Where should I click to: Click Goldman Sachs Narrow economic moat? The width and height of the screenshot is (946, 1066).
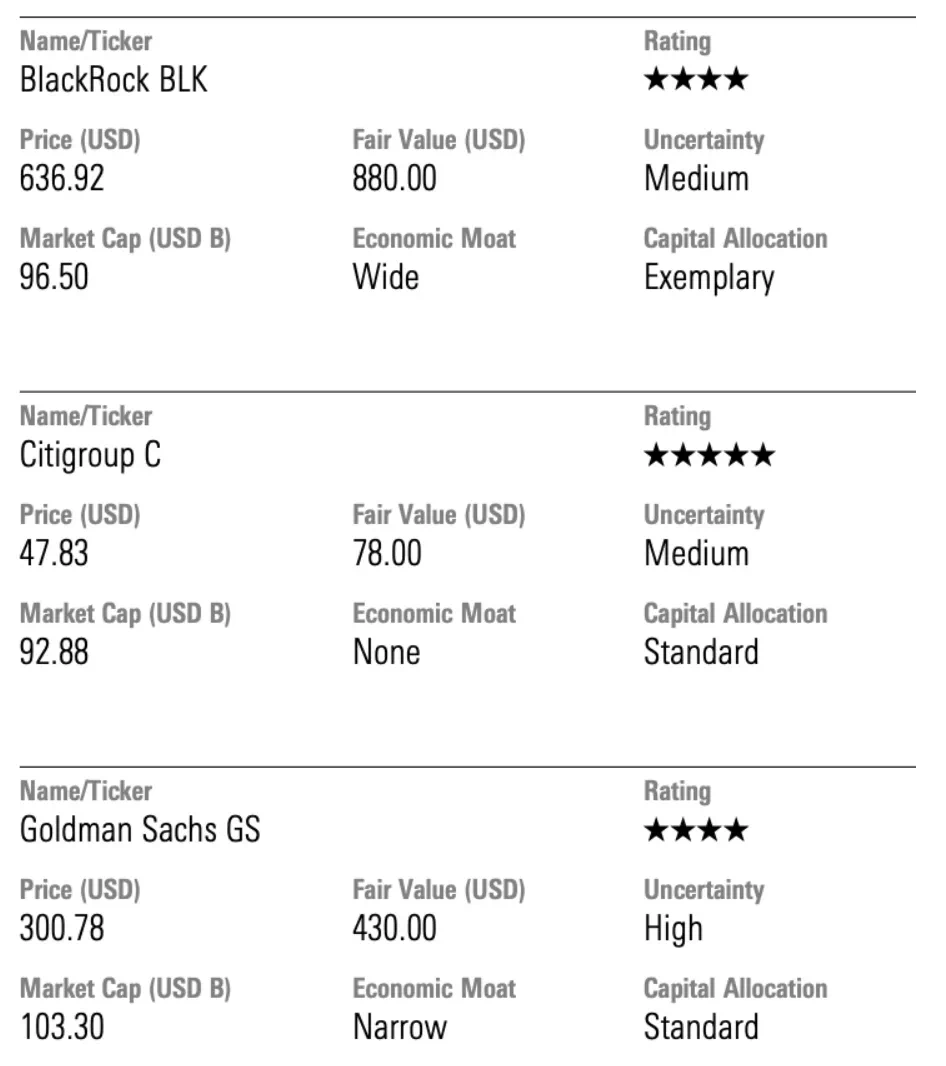(x=400, y=1027)
